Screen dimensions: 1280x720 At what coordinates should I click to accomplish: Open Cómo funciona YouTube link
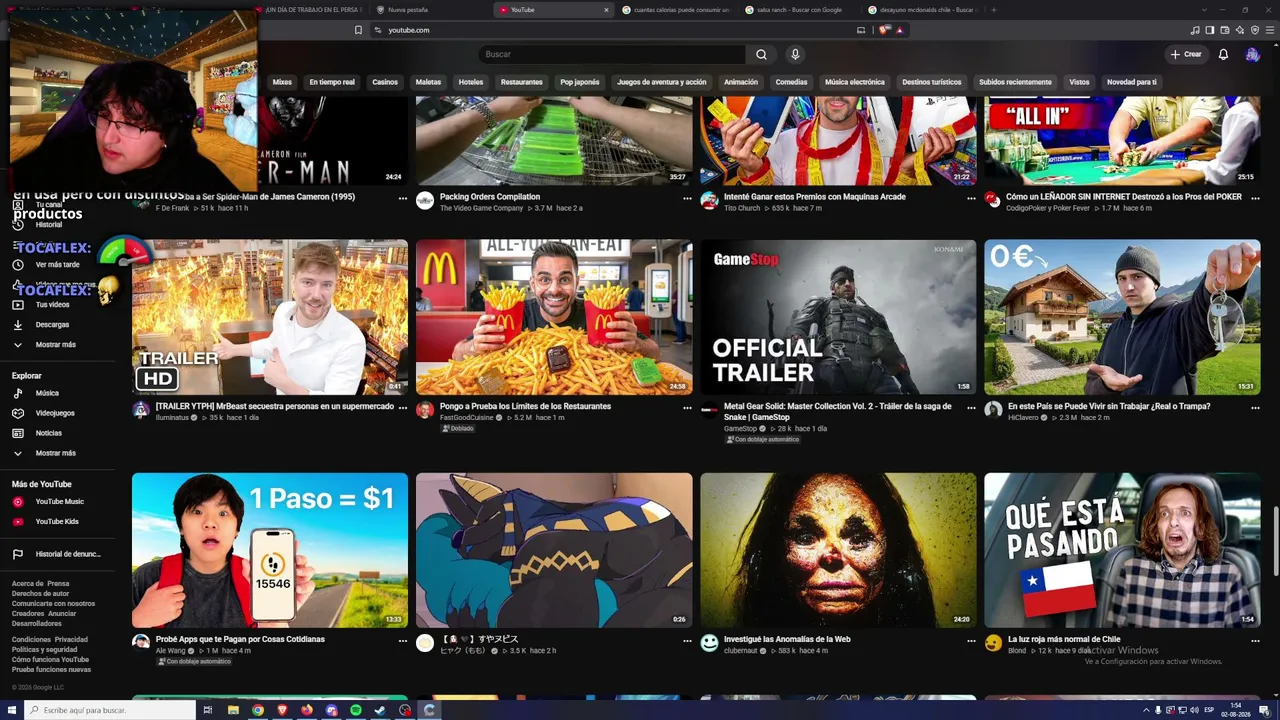(50, 660)
